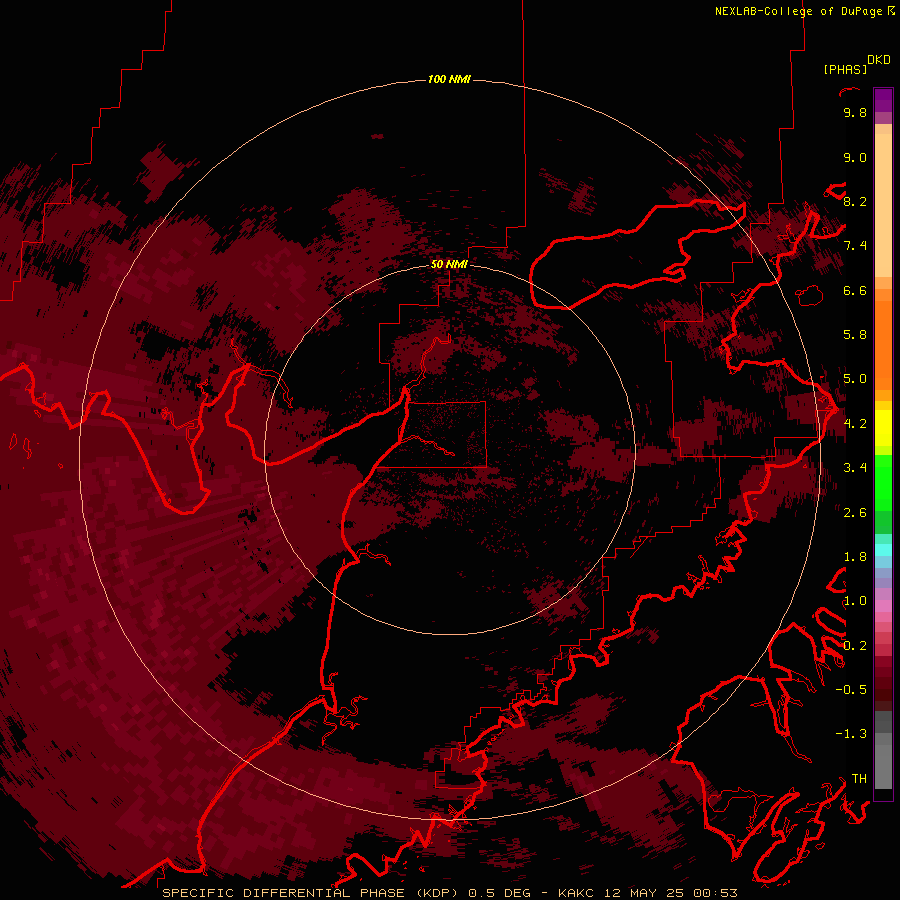Pick the purple segment atop the color scale

click(x=883, y=100)
